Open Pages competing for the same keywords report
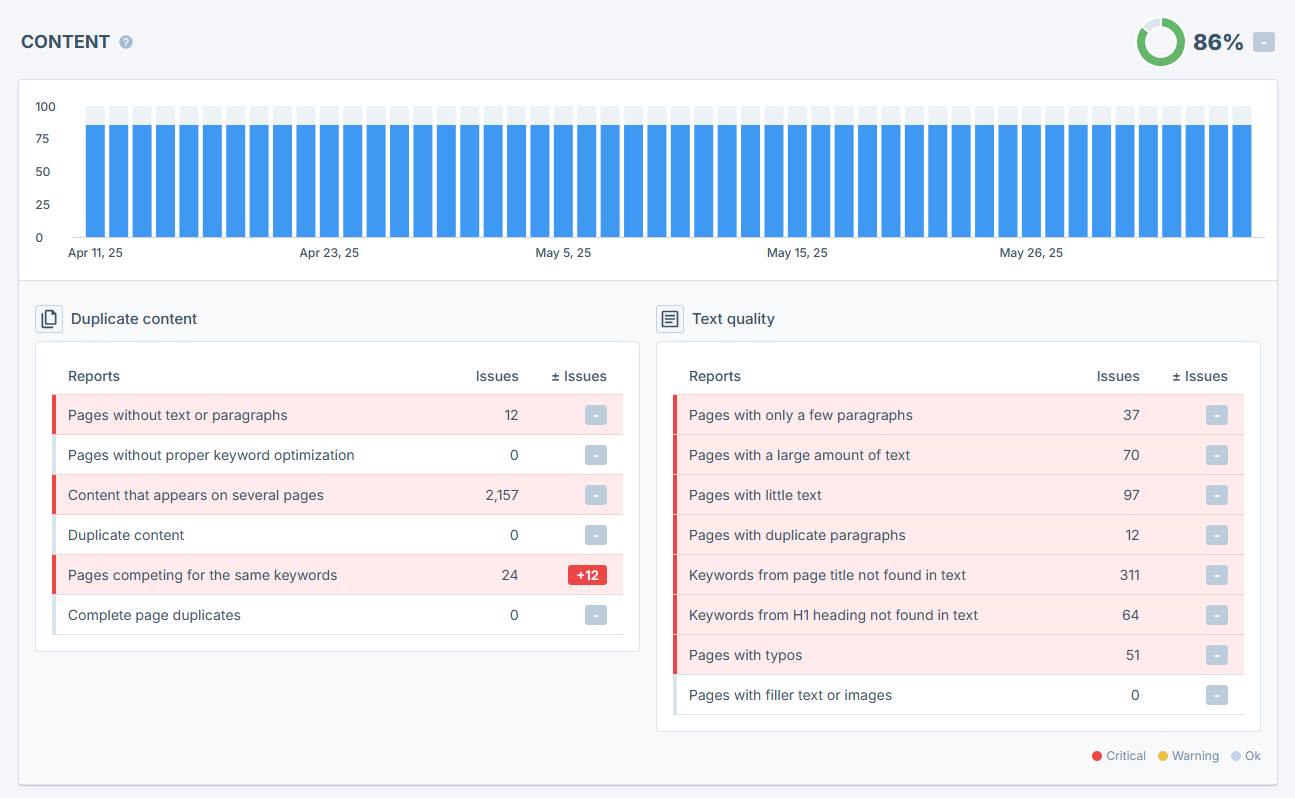 click(x=202, y=575)
